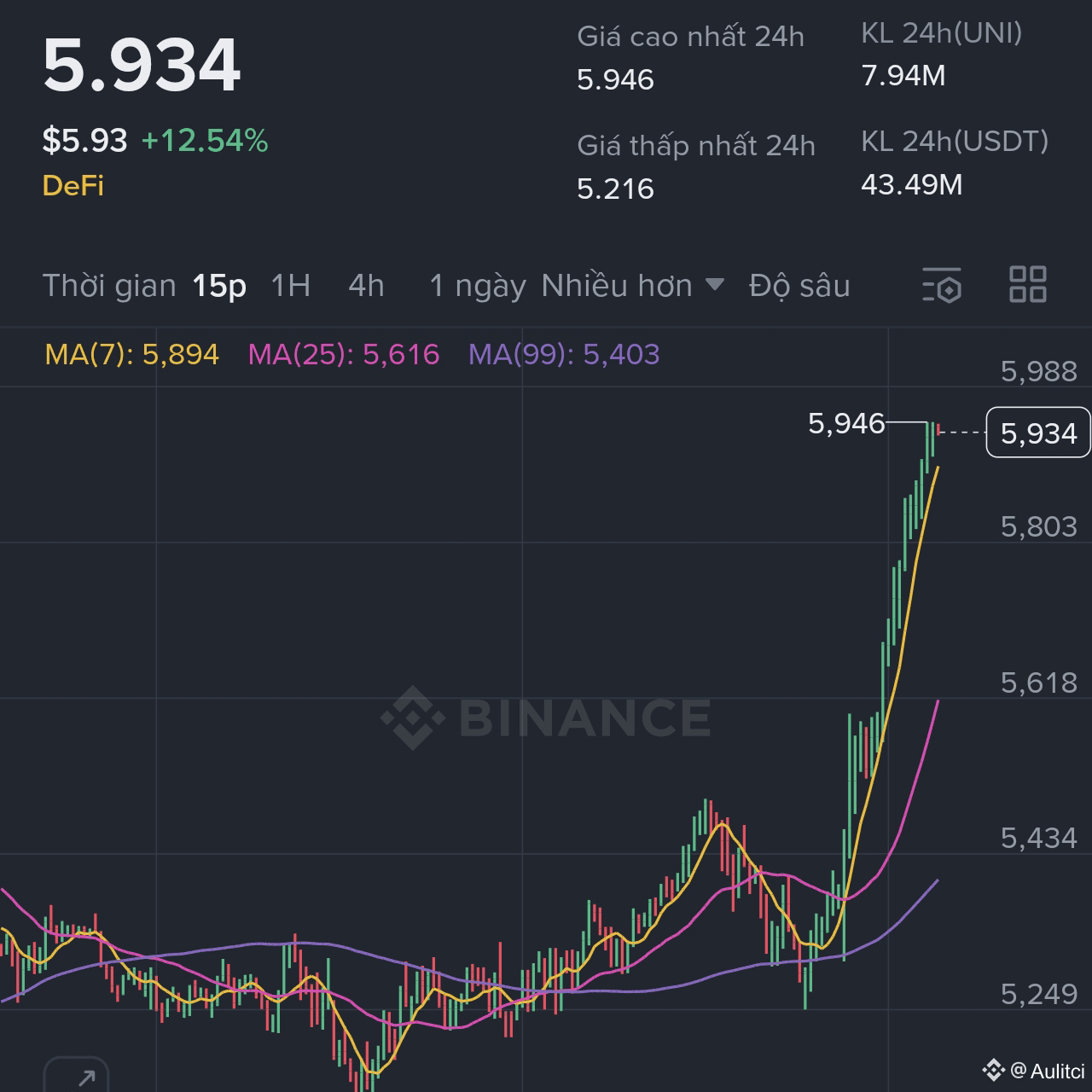Open the Nhiều hơn interval dropdown
The height and width of the screenshot is (1092, 1092).
[x=633, y=286]
